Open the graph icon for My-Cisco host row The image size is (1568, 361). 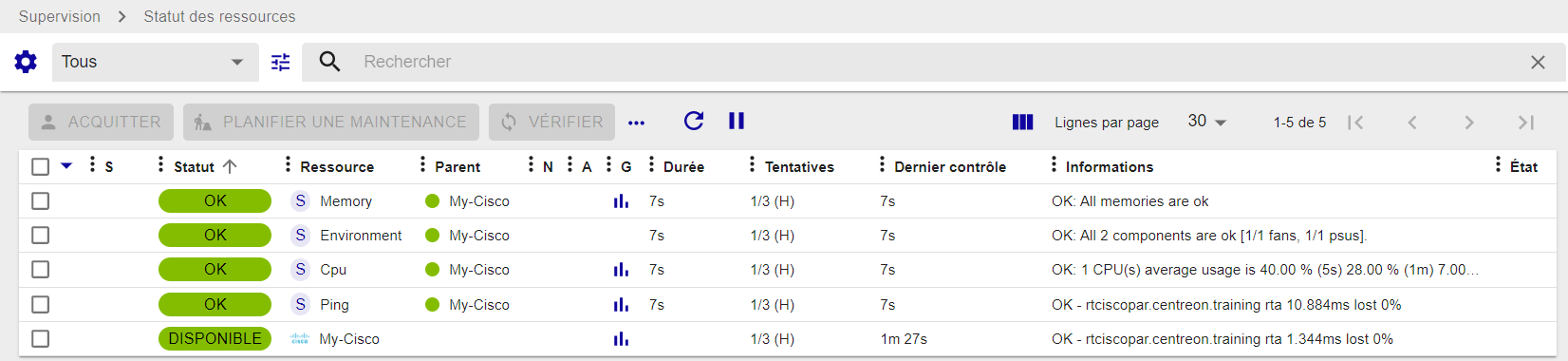(621, 339)
